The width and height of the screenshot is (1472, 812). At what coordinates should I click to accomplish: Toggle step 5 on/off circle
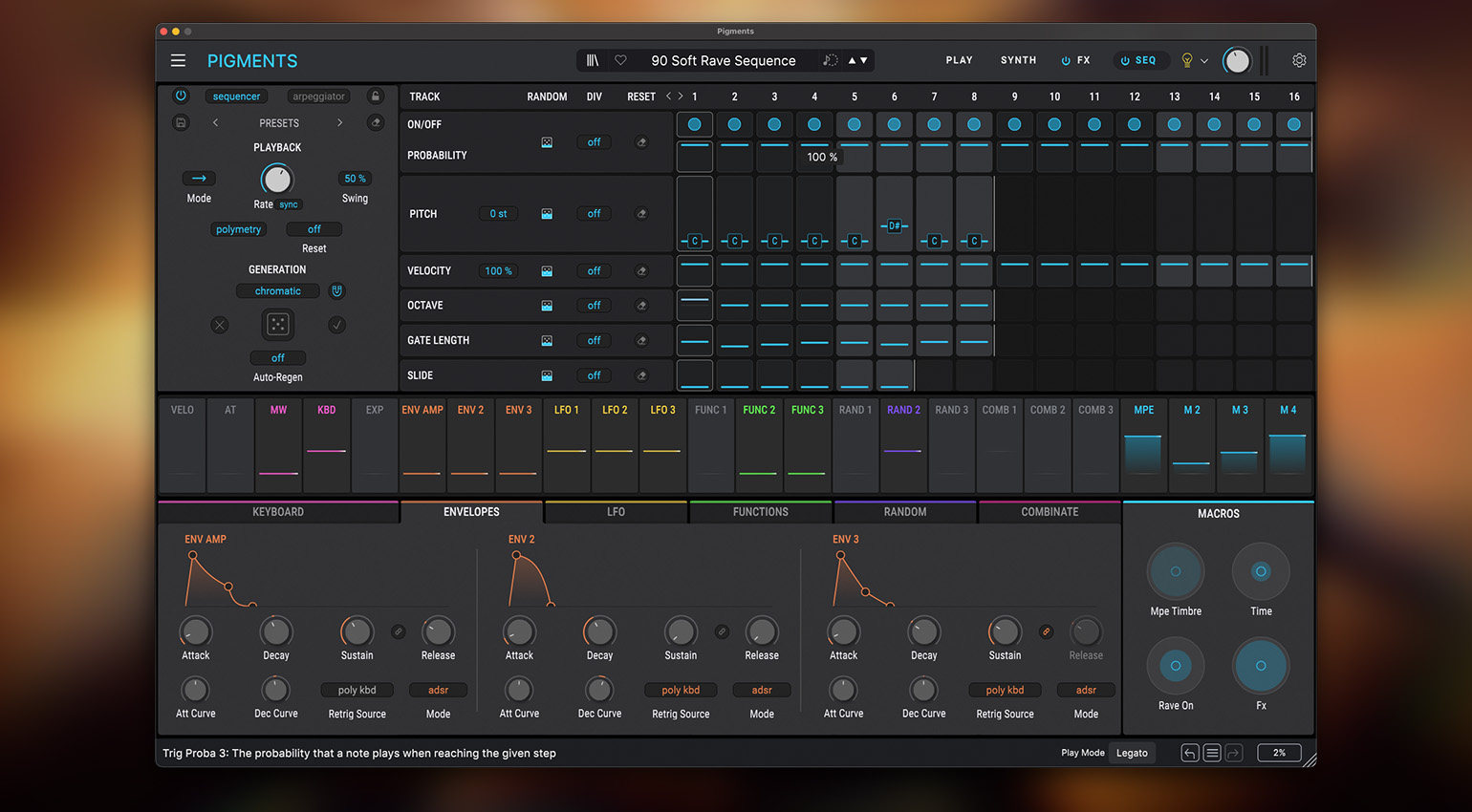(855, 124)
